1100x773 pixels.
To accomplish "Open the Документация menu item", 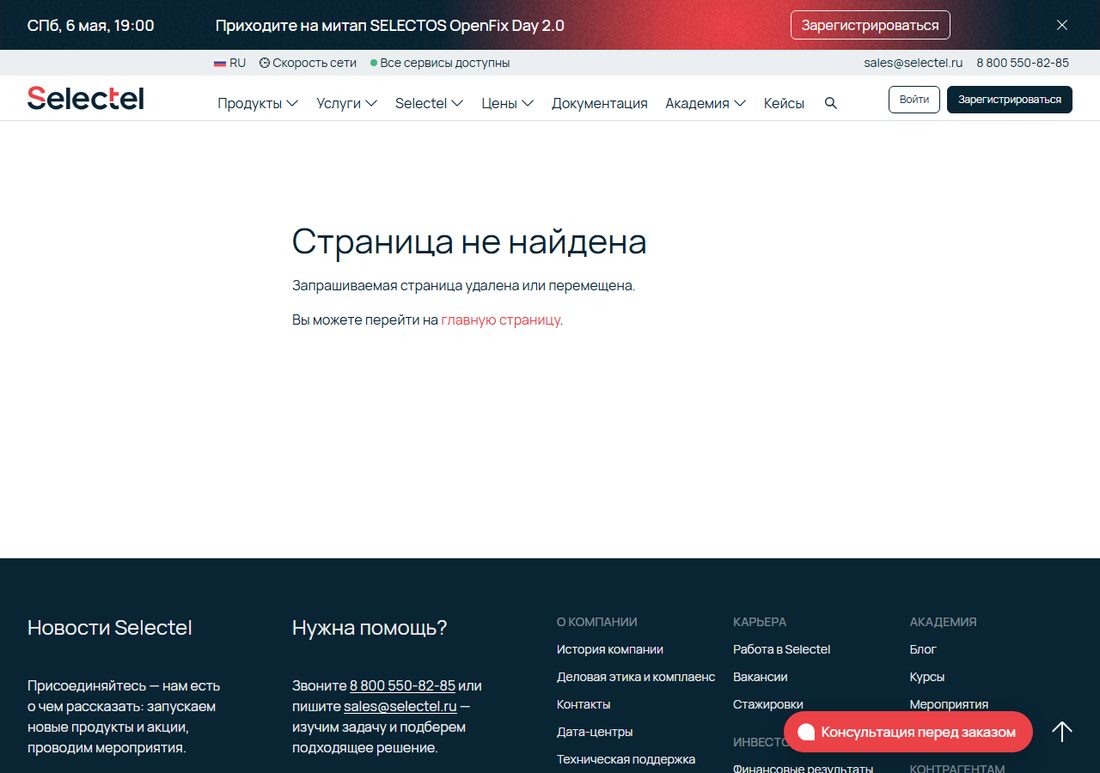I will (599, 103).
